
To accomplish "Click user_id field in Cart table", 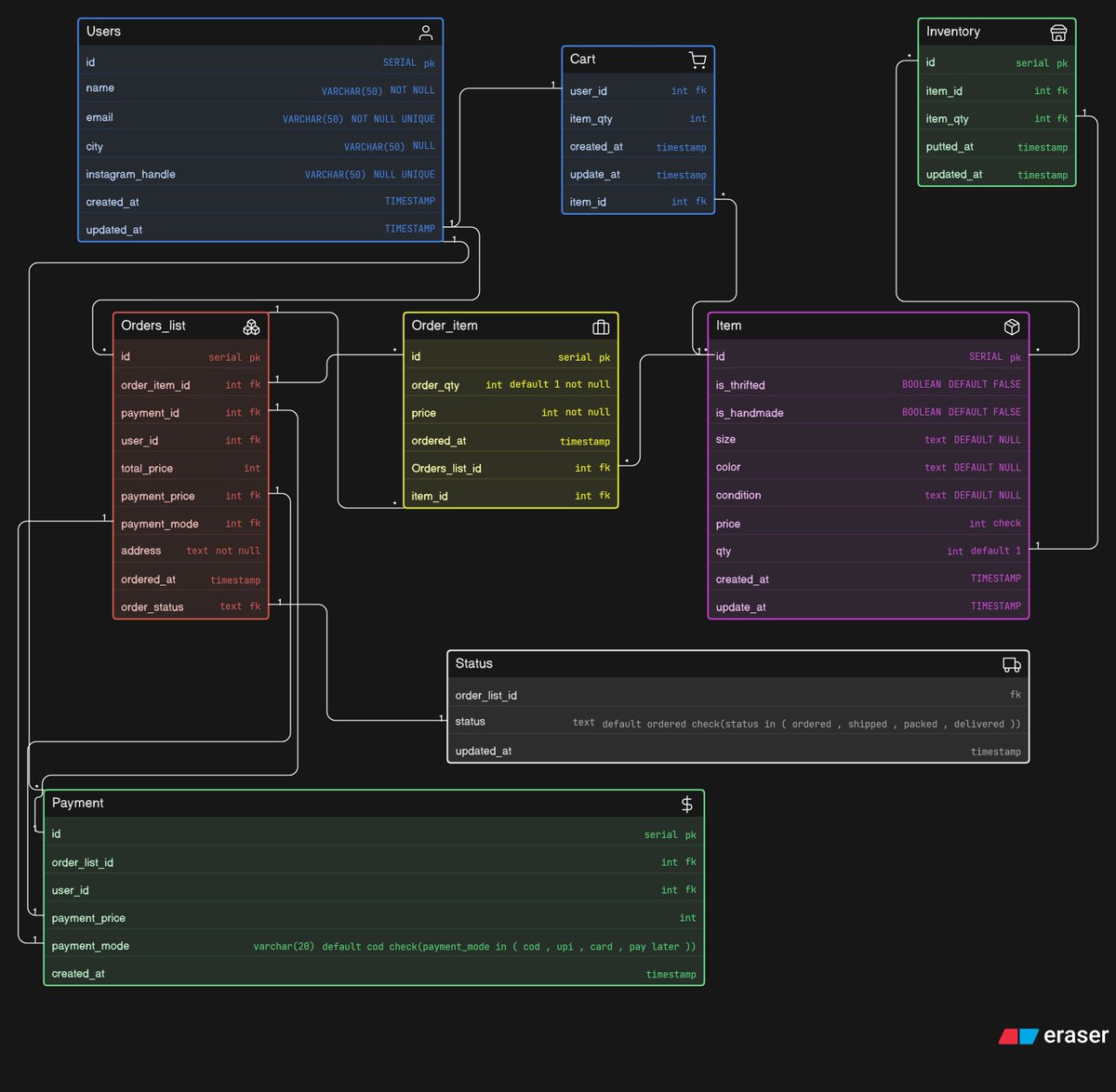I will pos(638,90).
